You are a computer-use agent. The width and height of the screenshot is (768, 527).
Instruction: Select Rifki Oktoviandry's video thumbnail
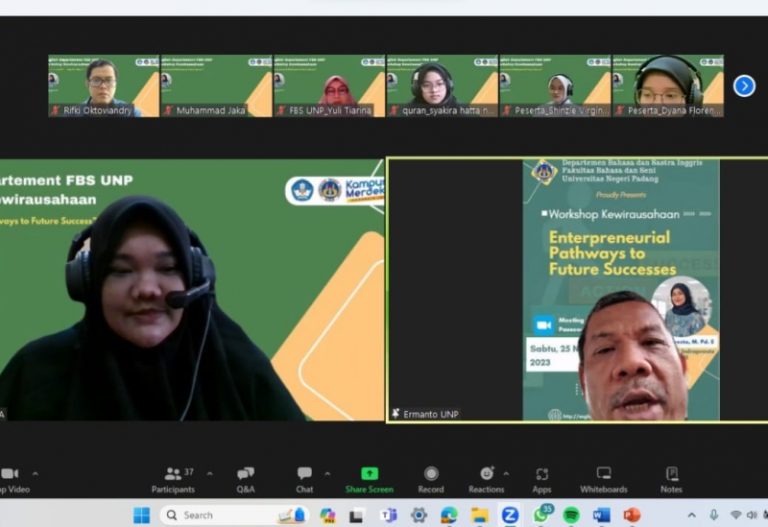(104, 86)
